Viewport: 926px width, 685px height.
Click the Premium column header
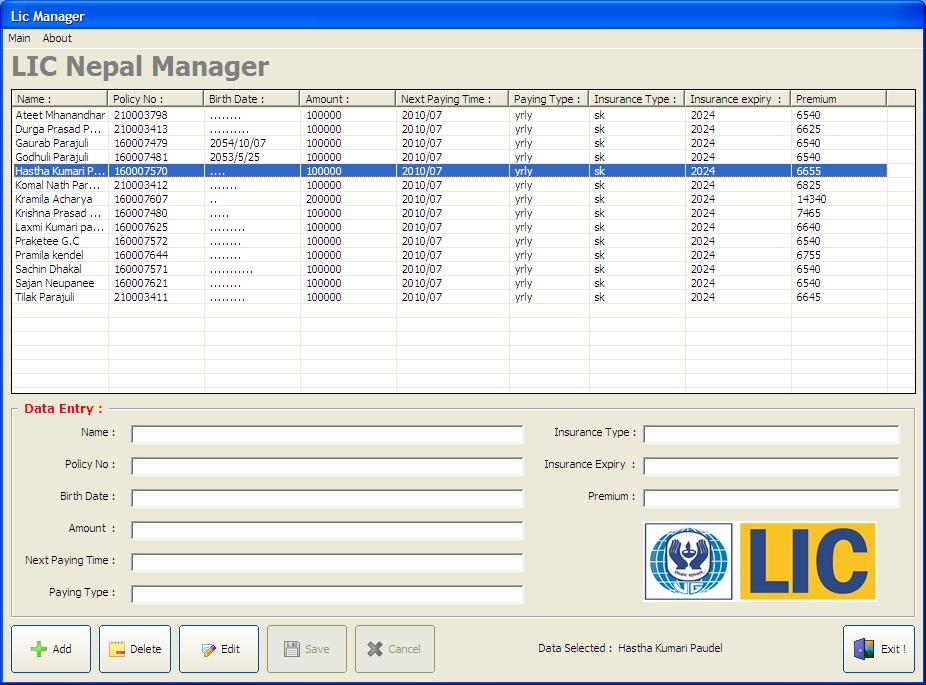(839, 99)
